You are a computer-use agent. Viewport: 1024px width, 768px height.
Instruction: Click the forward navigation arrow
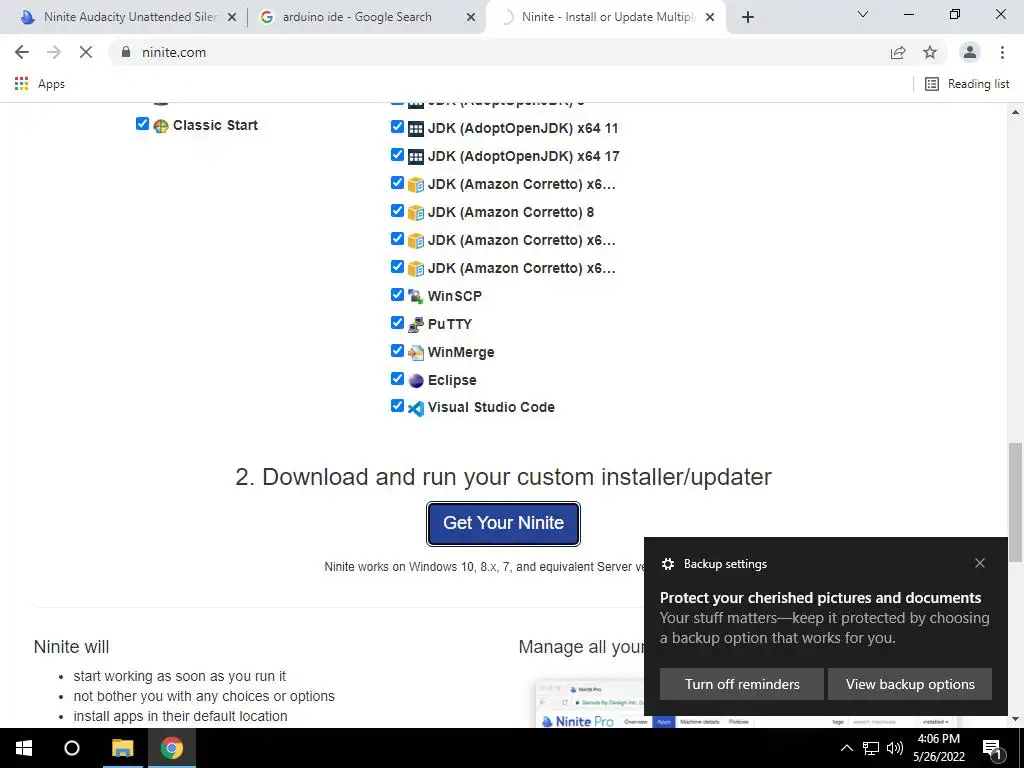click(54, 52)
